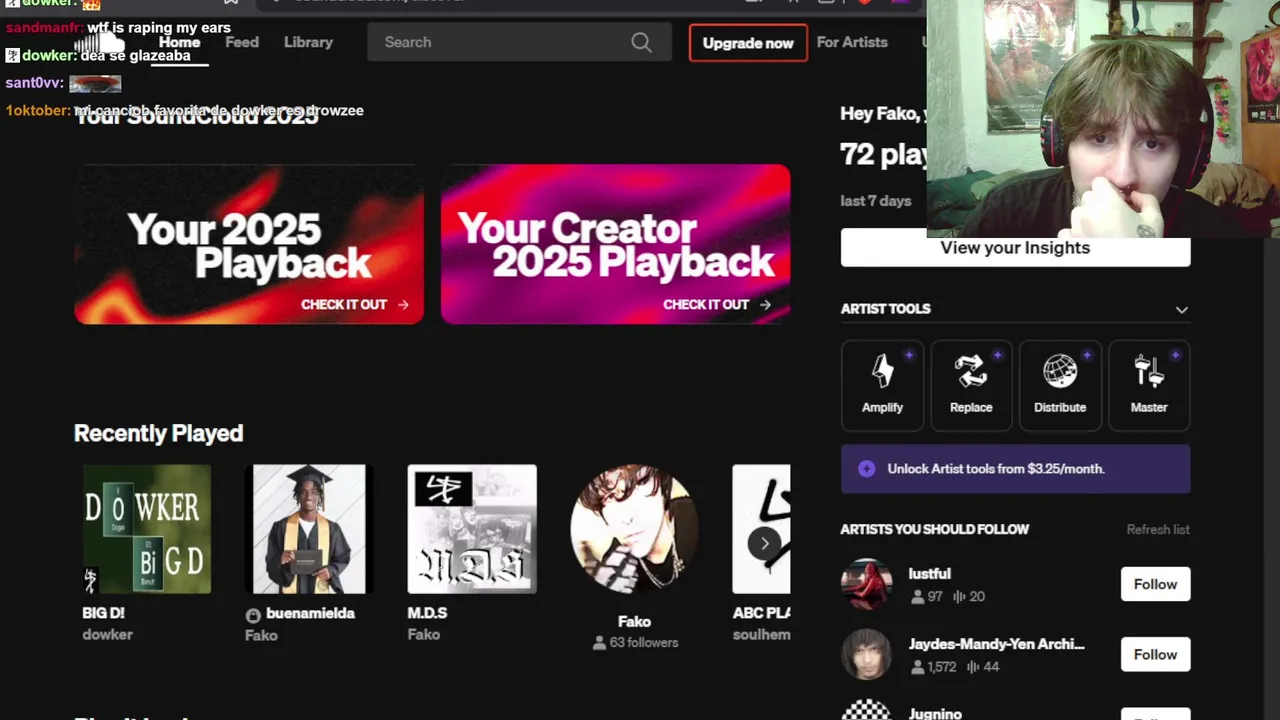Viewport: 1280px width, 720px height.
Task: Click the buenamielda track title
Action: (310, 613)
